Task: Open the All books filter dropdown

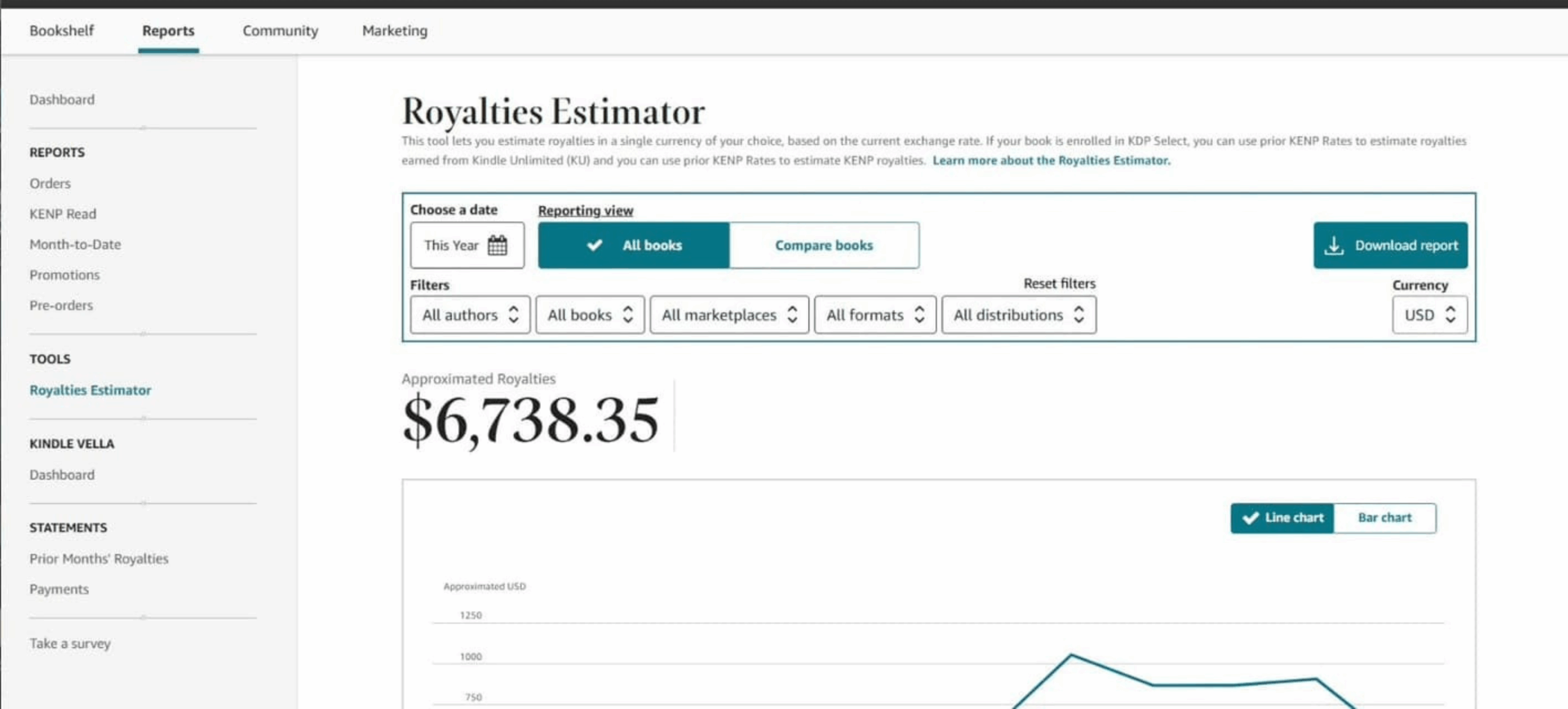Action: click(x=589, y=315)
